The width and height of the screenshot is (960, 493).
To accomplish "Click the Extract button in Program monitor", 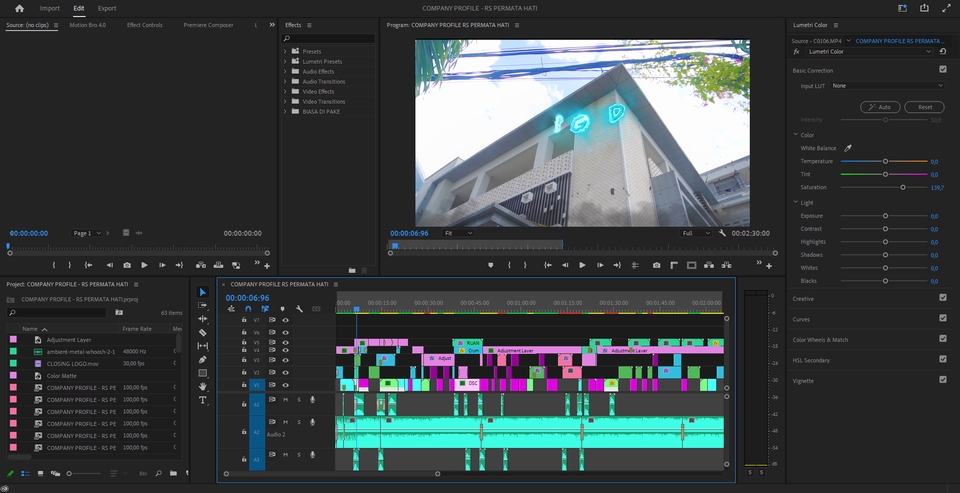I will 726,265.
